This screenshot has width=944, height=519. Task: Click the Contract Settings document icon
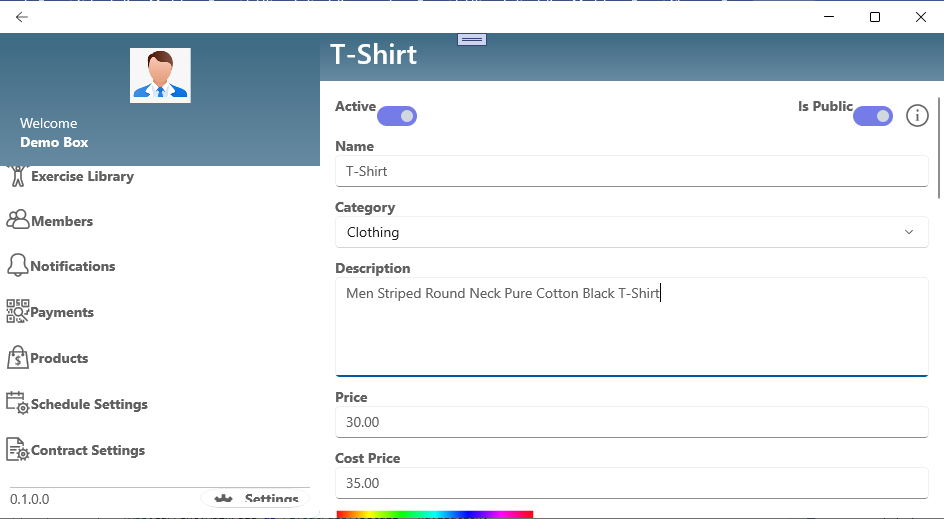tap(17, 450)
